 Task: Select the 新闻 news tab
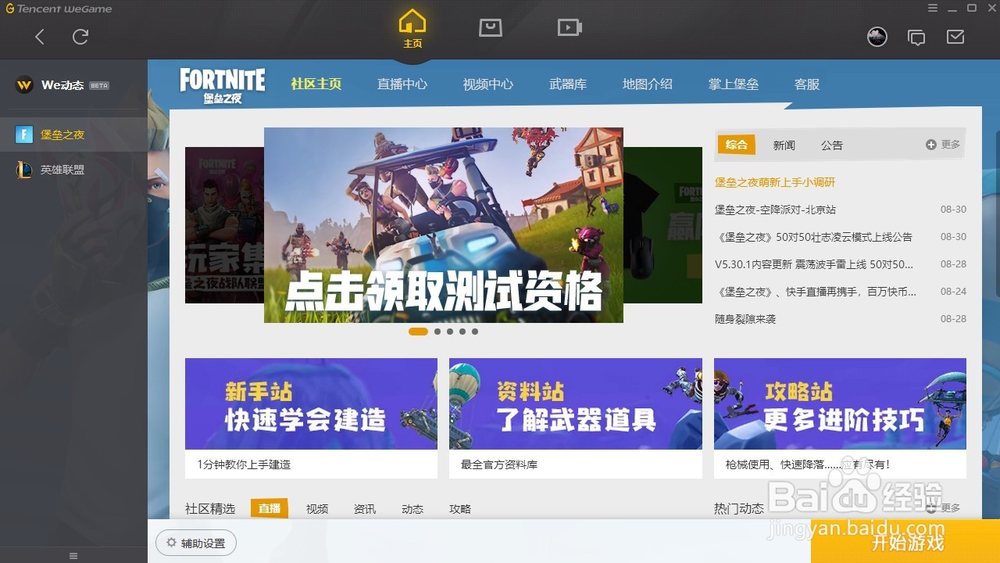click(x=784, y=145)
